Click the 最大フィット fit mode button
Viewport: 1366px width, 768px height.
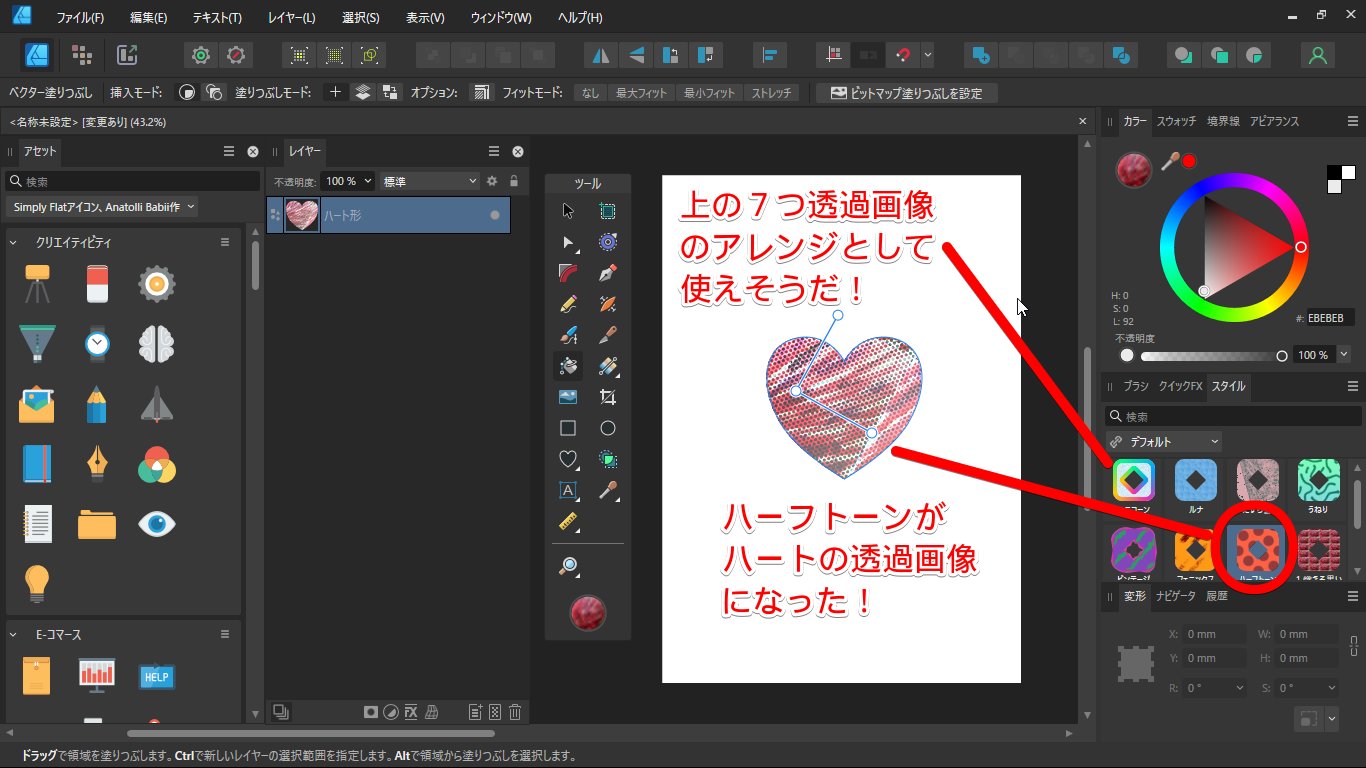coord(641,93)
